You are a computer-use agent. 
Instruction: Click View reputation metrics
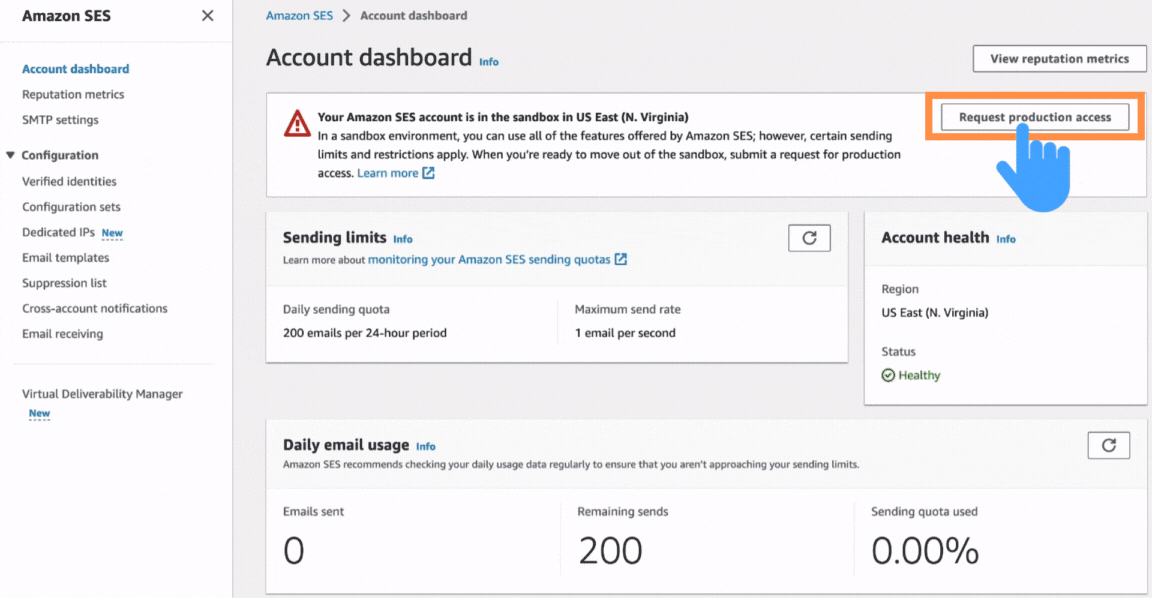(1059, 58)
